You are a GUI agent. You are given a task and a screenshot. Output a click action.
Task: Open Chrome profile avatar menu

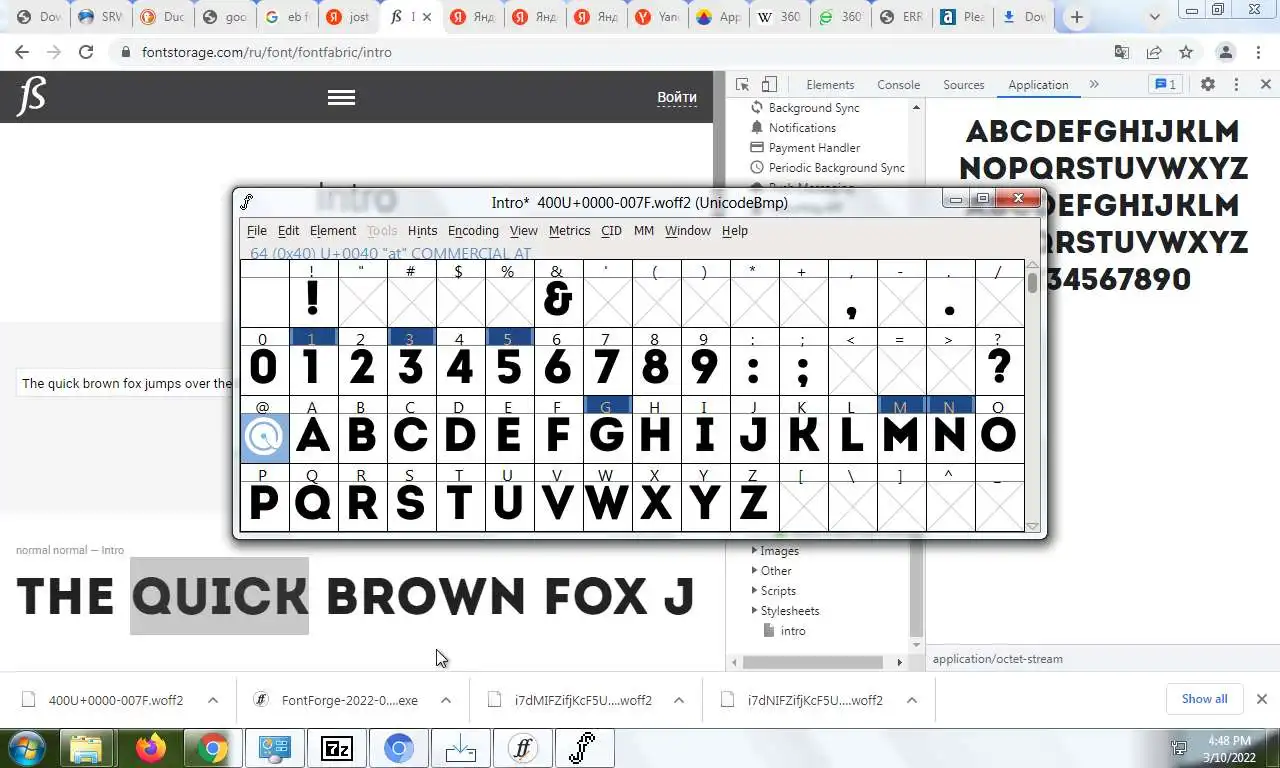click(x=1226, y=52)
